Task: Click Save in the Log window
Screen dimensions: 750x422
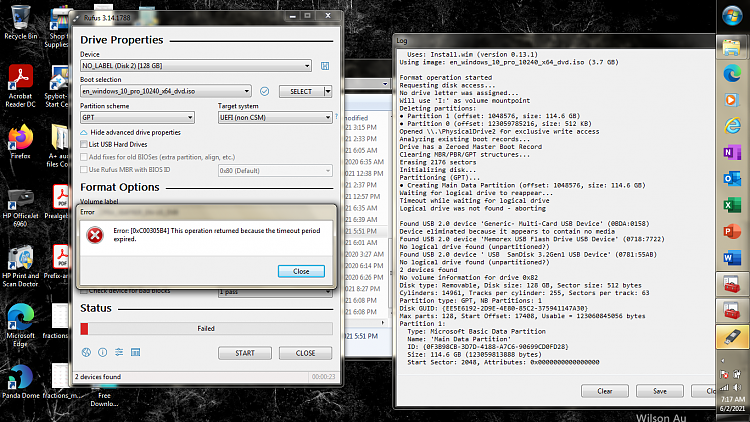Action: coord(660,391)
